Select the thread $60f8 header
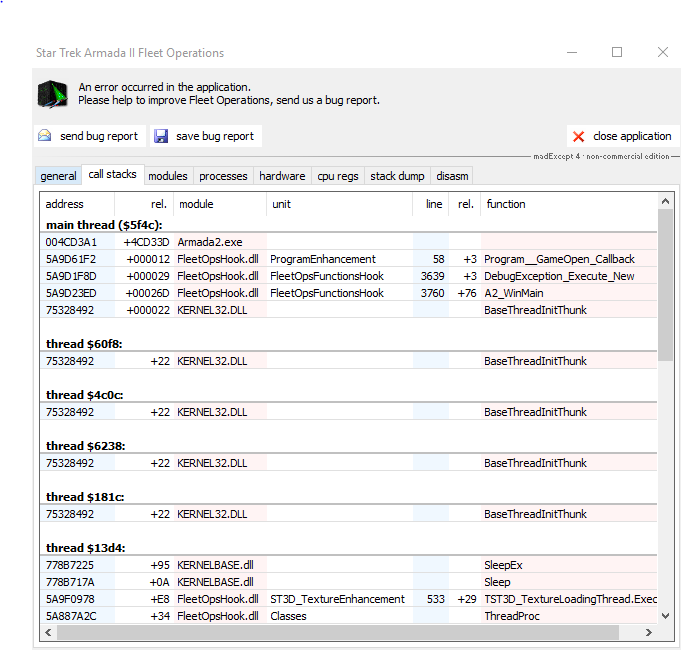681x650 pixels. [x=84, y=344]
